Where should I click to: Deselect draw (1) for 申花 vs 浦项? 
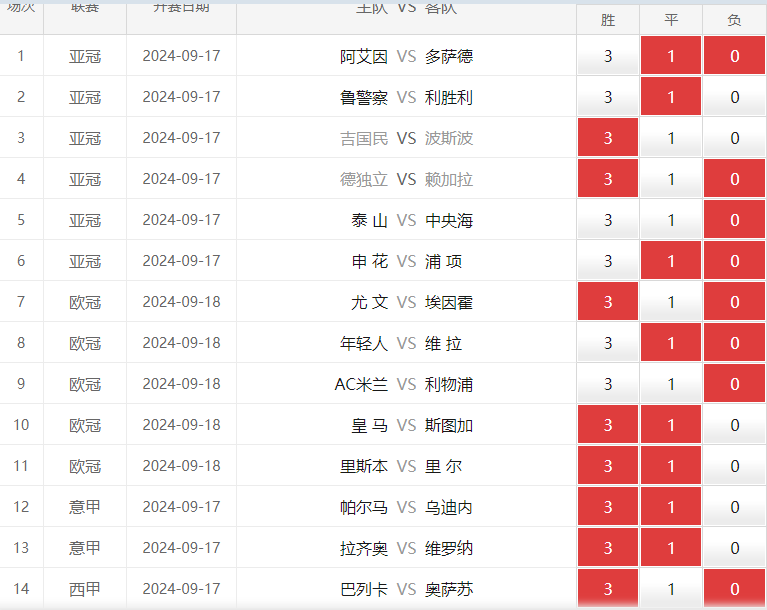pyautogui.click(x=671, y=261)
